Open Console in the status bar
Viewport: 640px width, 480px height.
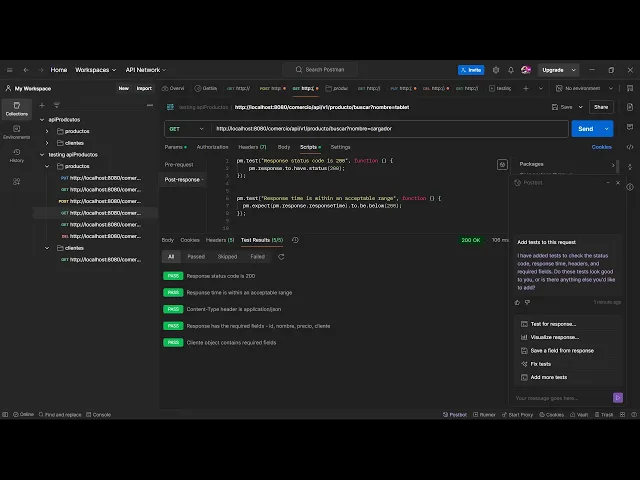pyautogui.click(x=98, y=414)
